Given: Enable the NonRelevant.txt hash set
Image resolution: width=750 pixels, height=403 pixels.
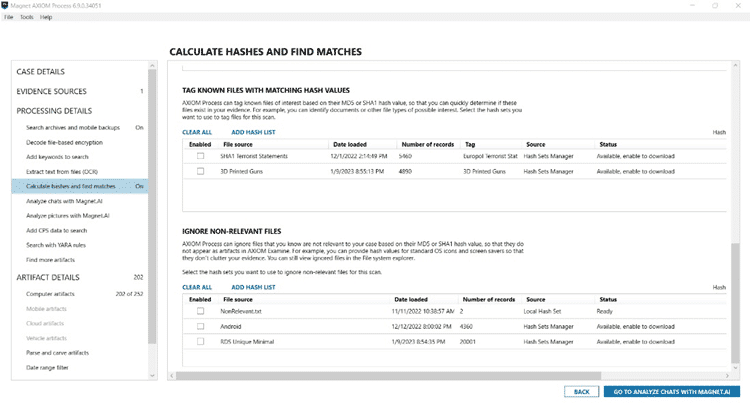Looking at the screenshot, I should point(200,311).
